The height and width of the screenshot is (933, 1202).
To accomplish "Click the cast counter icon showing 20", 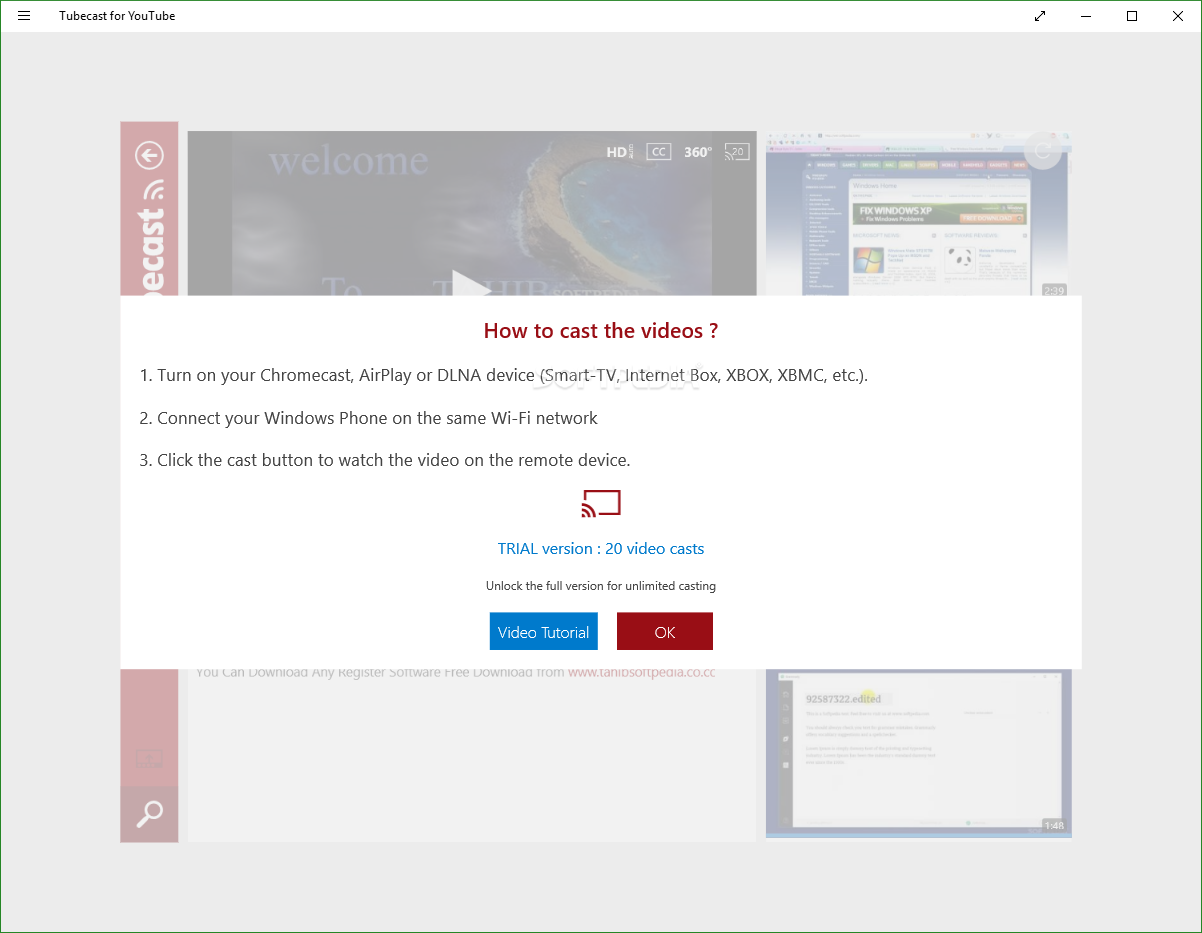I will pos(737,152).
